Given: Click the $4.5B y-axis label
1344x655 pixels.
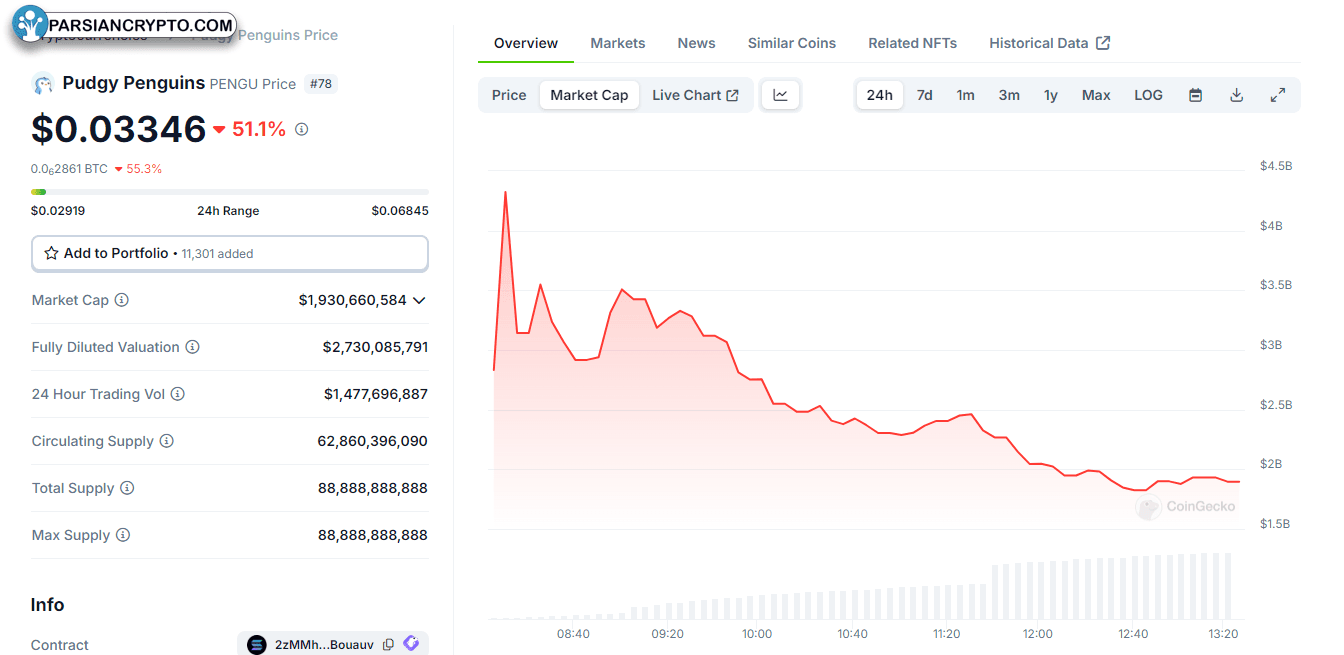Looking at the screenshot, I should click(x=1276, y=166).
